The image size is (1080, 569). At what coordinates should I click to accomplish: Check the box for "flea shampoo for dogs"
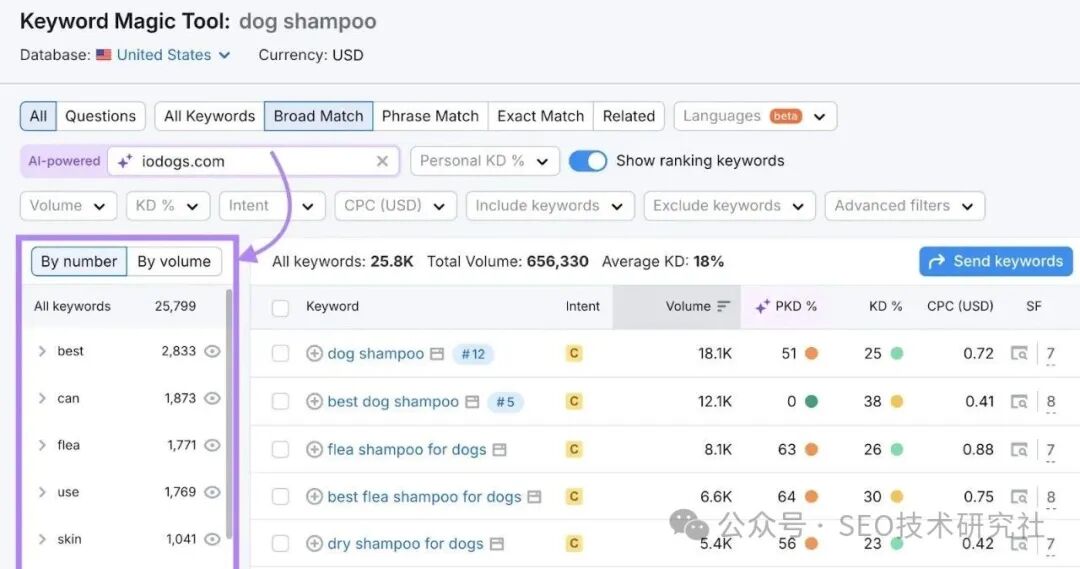[x=281, y=450]
